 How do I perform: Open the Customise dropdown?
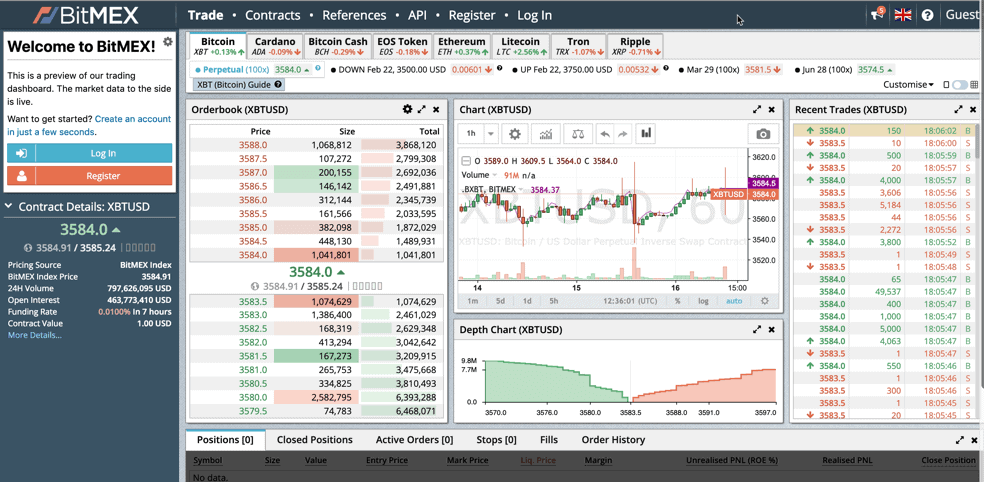(908, 85)
